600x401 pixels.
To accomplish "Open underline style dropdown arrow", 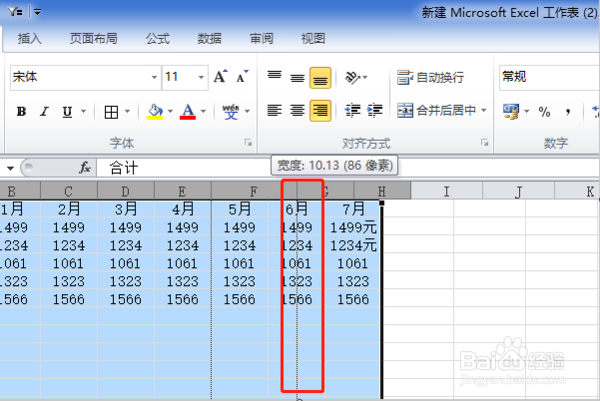I will click(83, 112).
